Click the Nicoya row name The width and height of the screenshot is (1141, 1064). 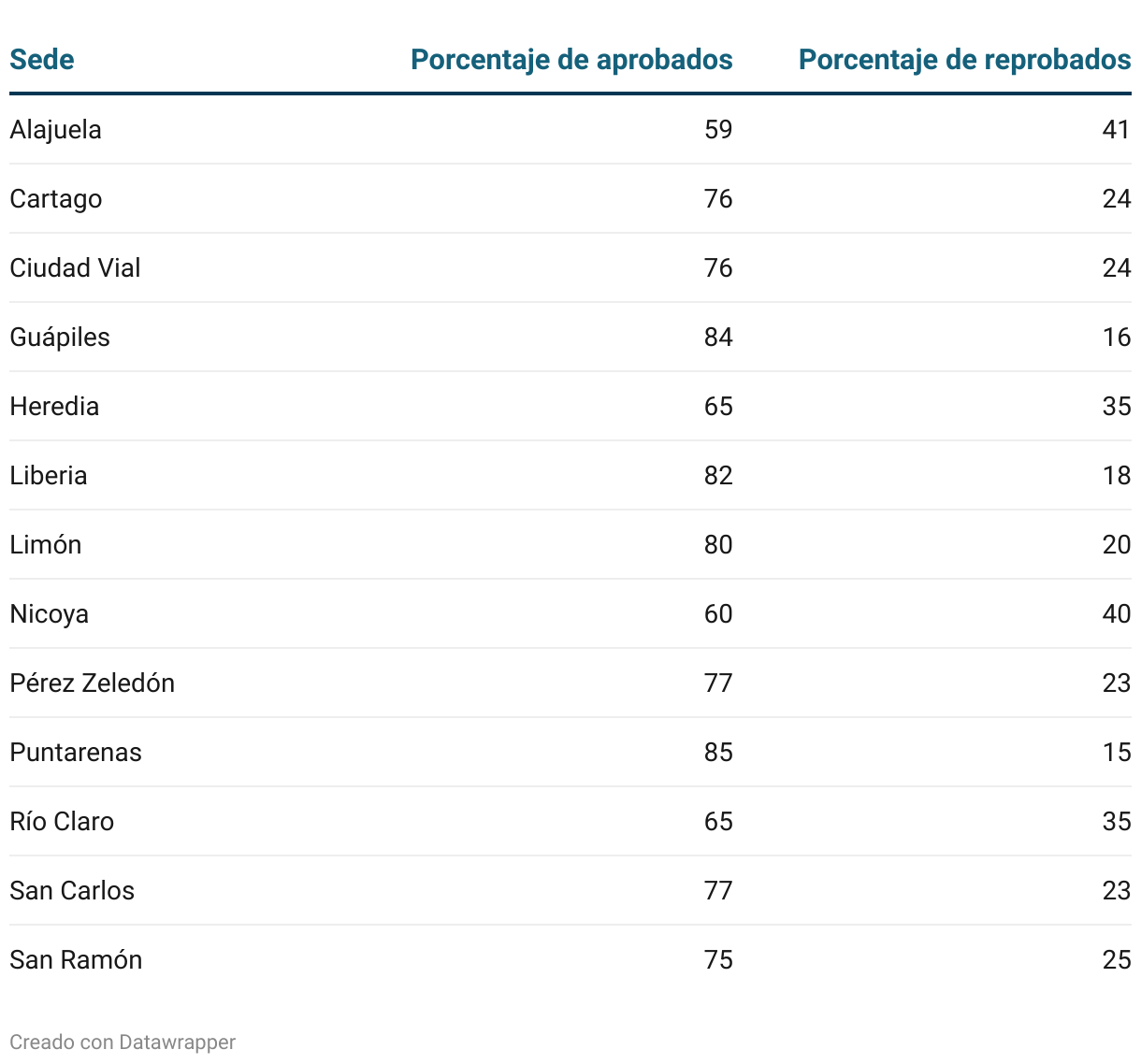pyautogui.click(x=49, y=613)
